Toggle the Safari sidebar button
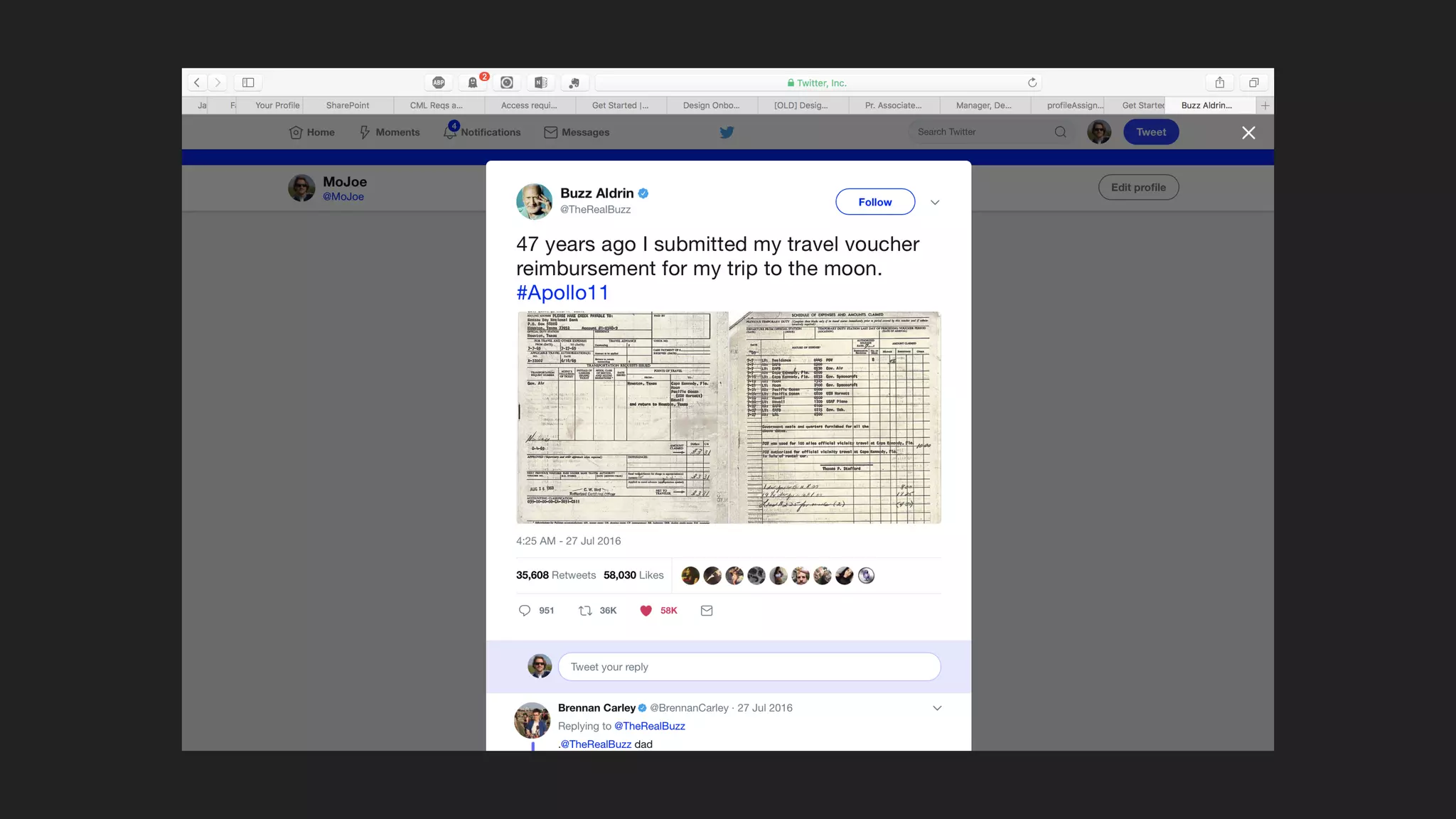The image size is (1456, 819). coord(248,82)
